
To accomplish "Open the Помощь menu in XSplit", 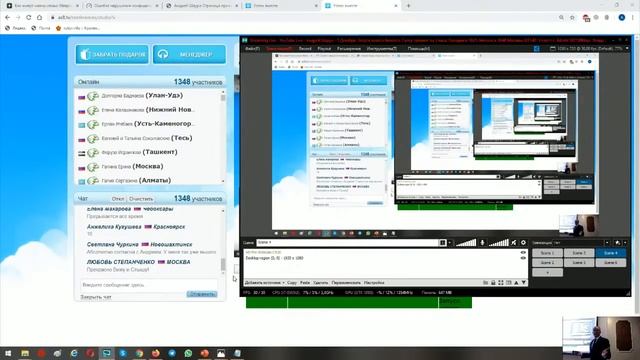I will pyautogui.click(x=419, y=49).
